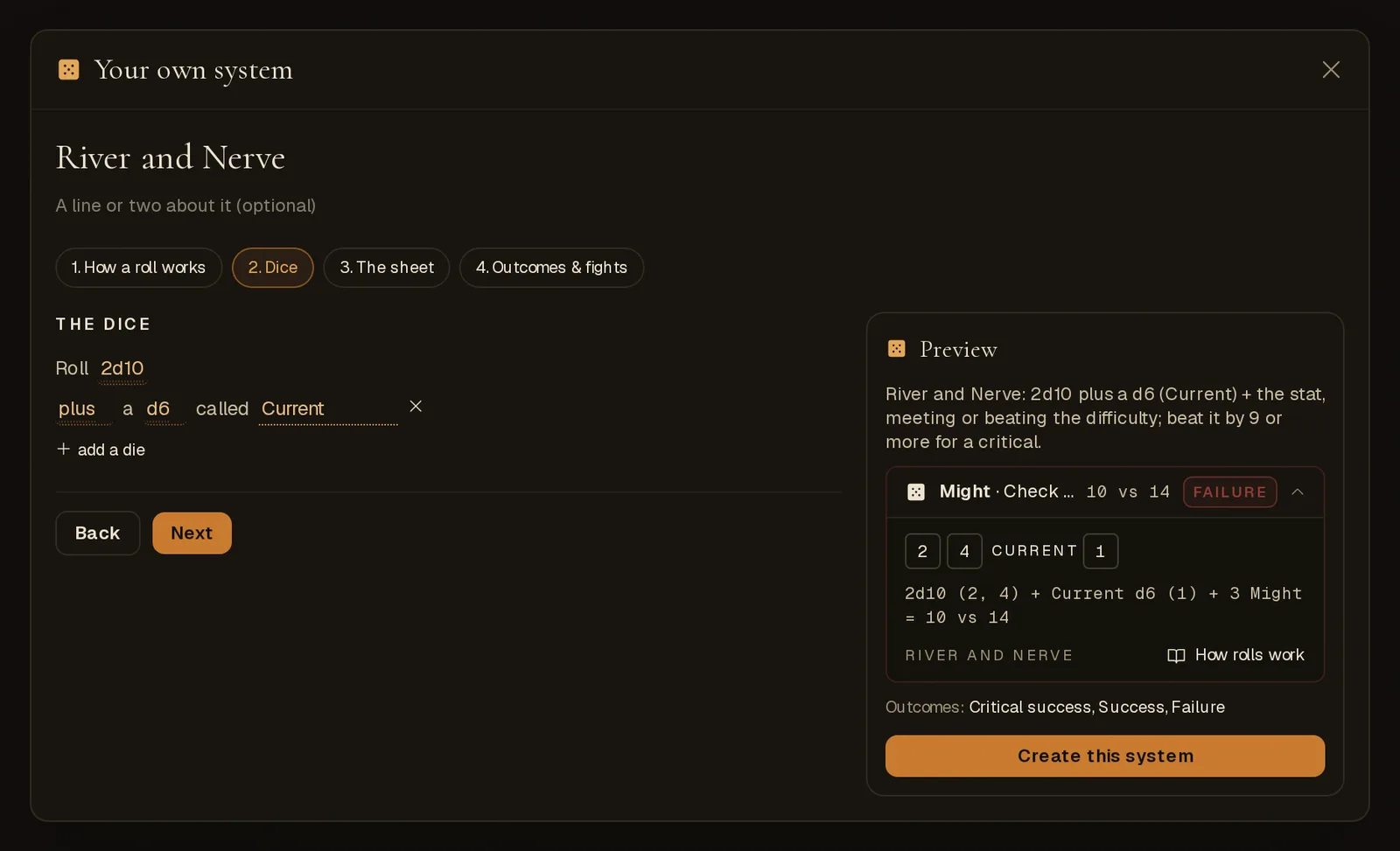Click the dice icon beside Your own system
The height and width of the screenshot is (851, 1400).
pyautogui.click(x=68, y=69)
